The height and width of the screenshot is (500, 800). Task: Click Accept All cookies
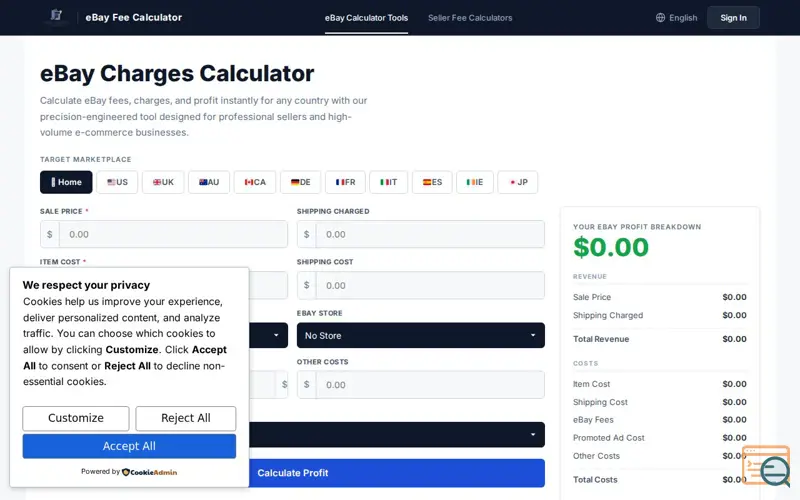pos(129,446)
